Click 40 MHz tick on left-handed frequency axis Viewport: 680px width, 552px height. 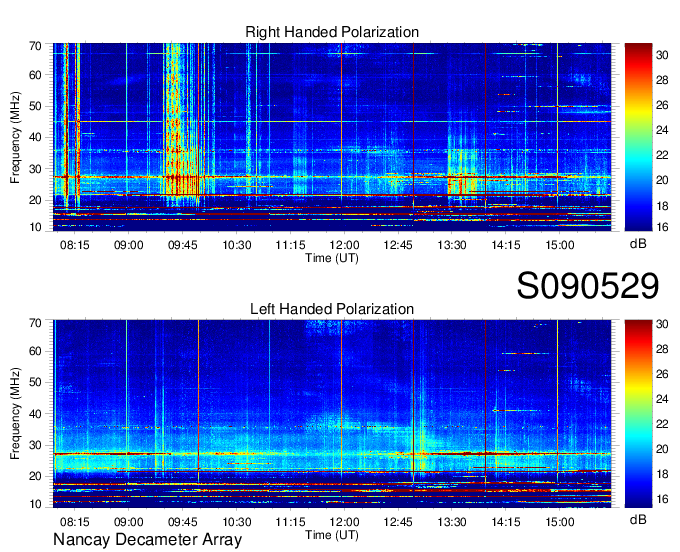(35, 414)
